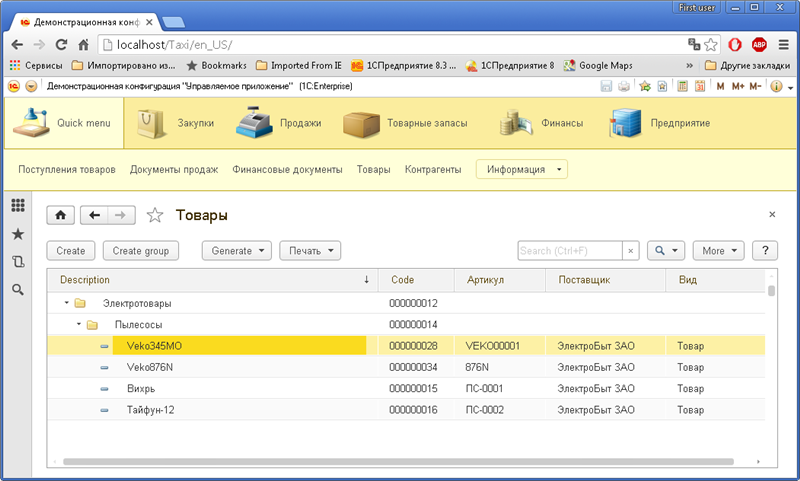The height and width of the screenshot is (481, 800).
Task: Open the calculator icon in top toolbar
Action: pos(683,86)
